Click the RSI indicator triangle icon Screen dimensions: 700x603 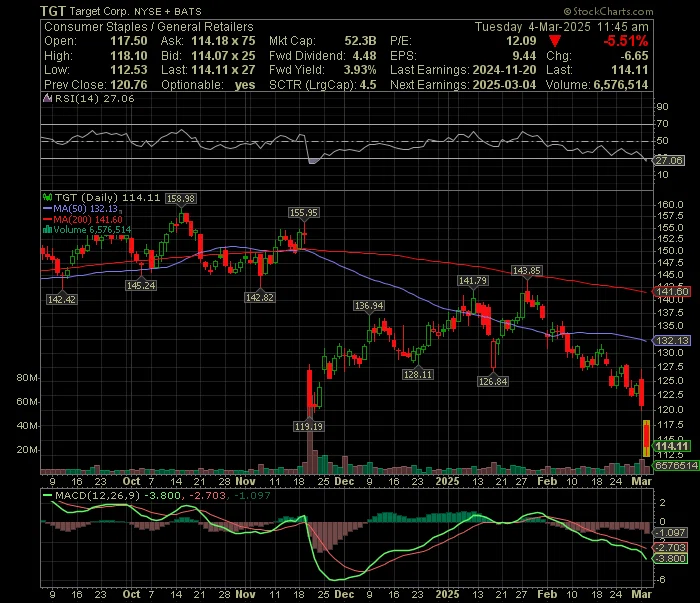pos(47,98)
